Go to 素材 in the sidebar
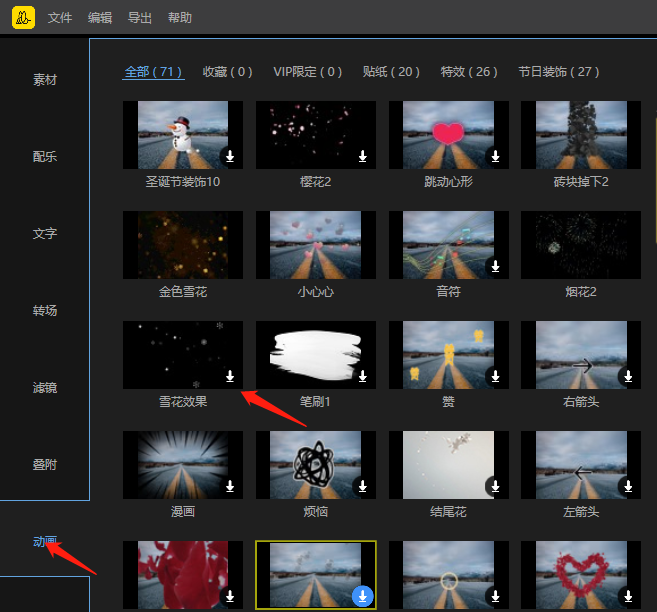Viewport: 657px width, 612px height. pyautogui.click(x=45, y=80)
